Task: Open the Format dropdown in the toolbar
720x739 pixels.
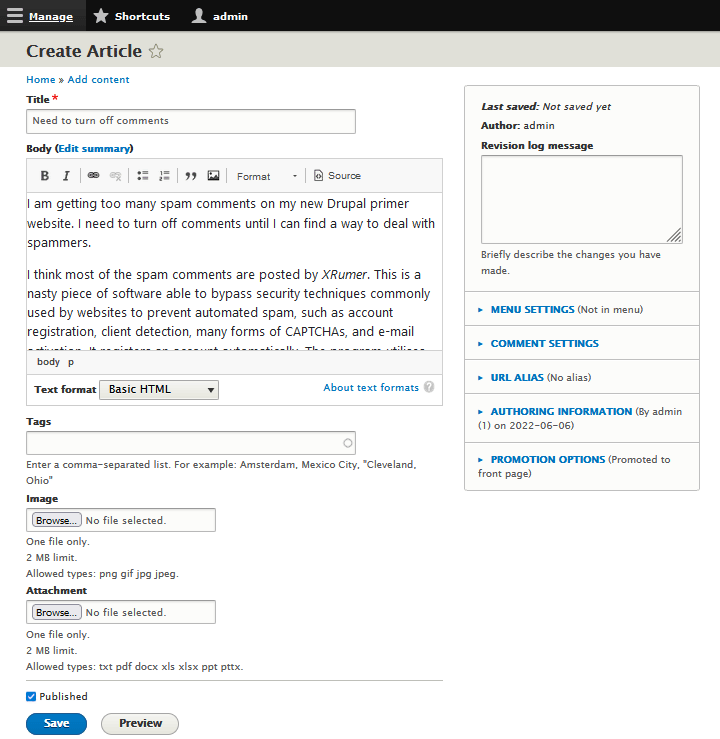Action: [266, 176]
